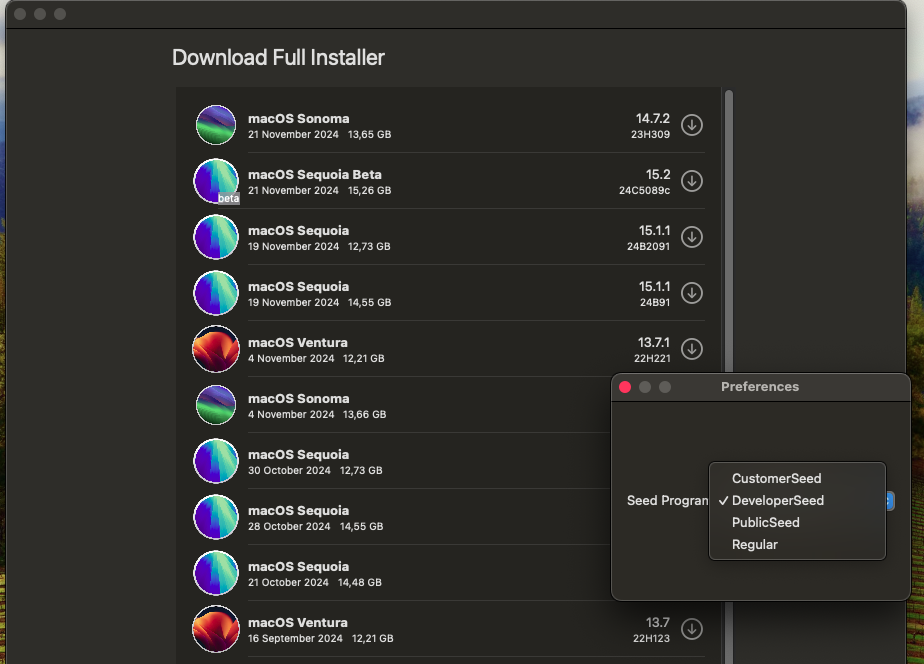Download macOS Ventura 13.7 build 22H123
Image resolution: width=924 pixels, height=664 pixels.
692,629
